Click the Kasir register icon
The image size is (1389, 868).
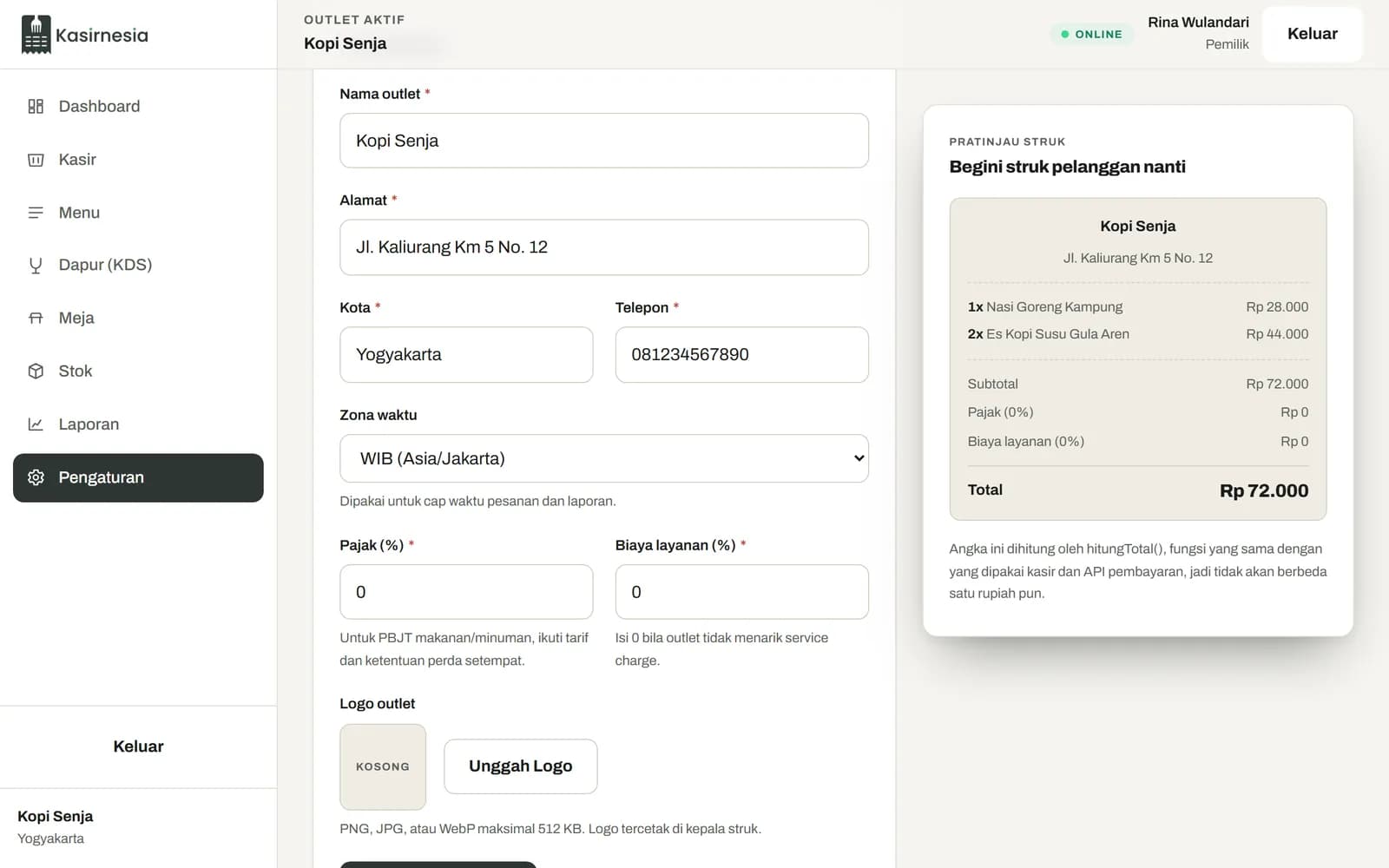click(x=36, y=160)
